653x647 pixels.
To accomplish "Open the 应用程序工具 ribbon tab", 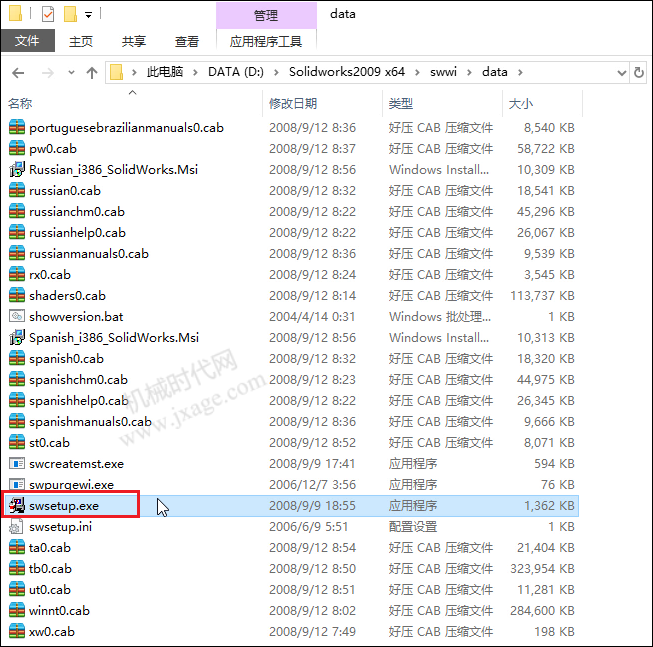I will (x=266, y=41).
